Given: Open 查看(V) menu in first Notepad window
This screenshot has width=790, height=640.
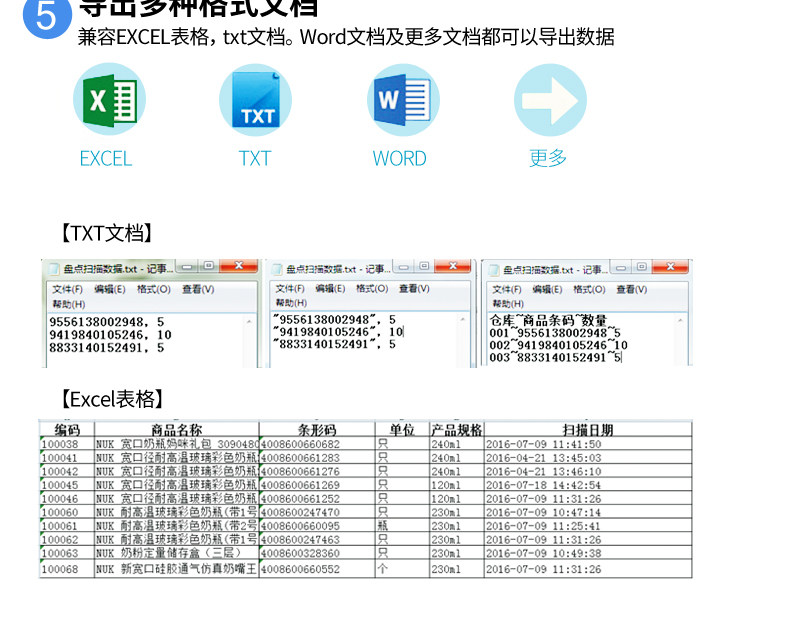Looking at the screenshot, I should point(198,289).
